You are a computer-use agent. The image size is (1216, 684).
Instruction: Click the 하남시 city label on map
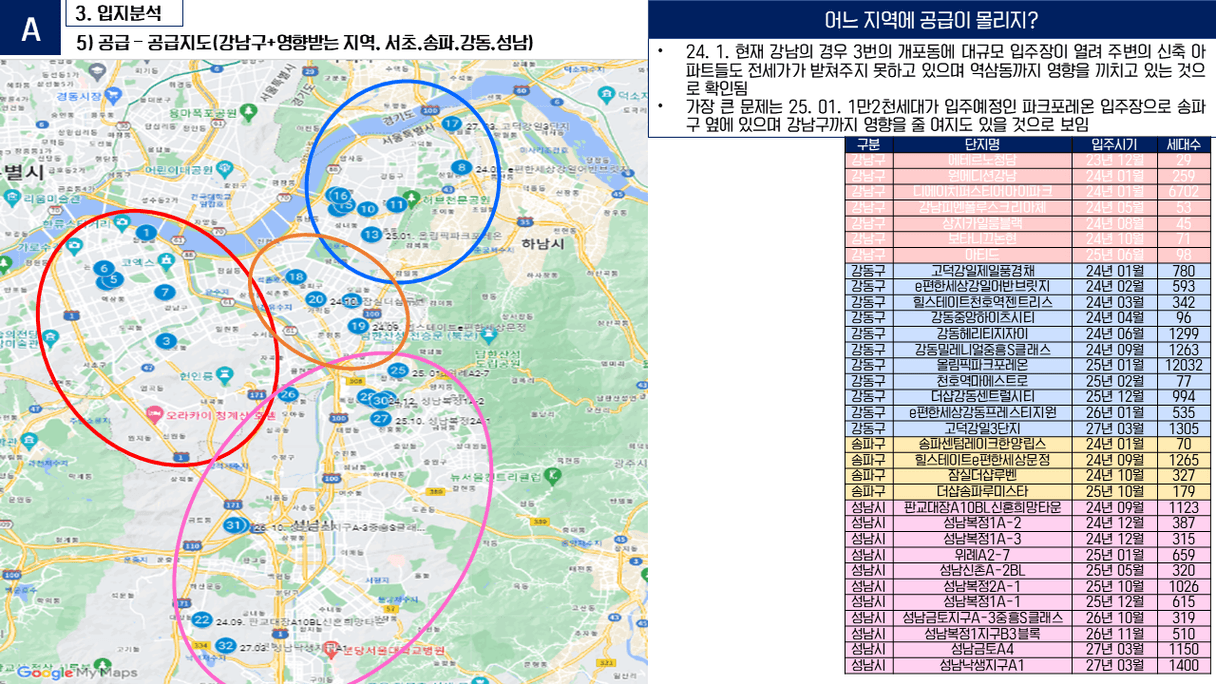[x=541, y=243]
